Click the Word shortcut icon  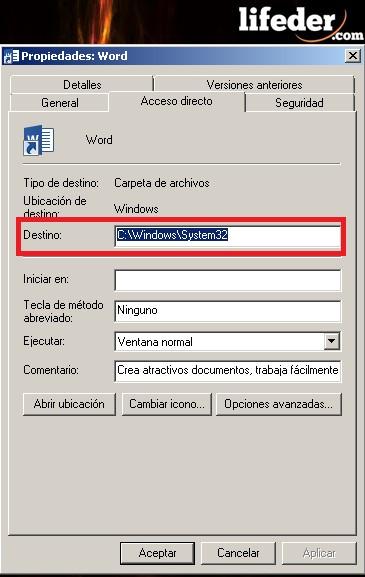[39, 140]
